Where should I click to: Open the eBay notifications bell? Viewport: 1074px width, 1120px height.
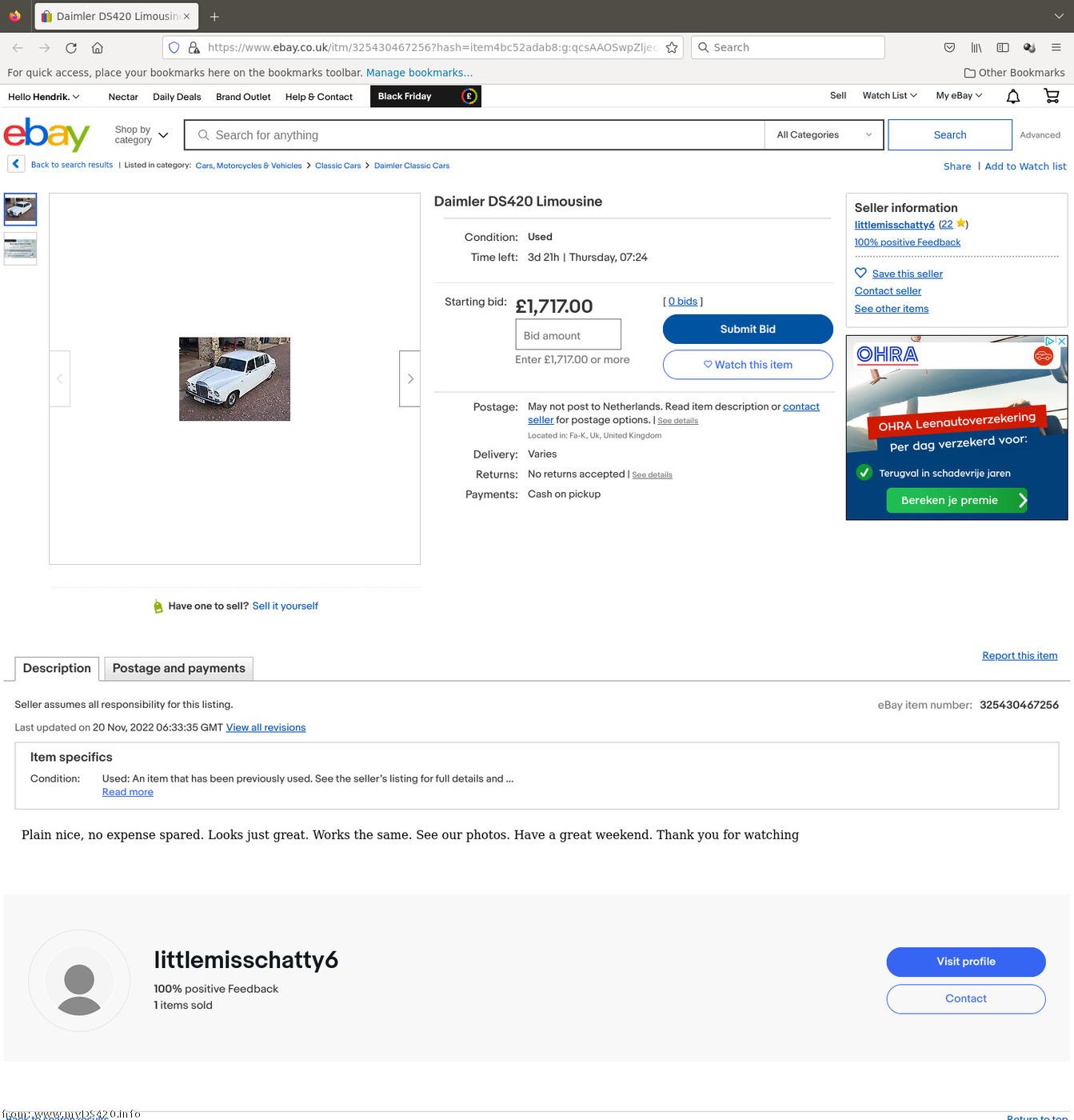[x=1012, y=96]
